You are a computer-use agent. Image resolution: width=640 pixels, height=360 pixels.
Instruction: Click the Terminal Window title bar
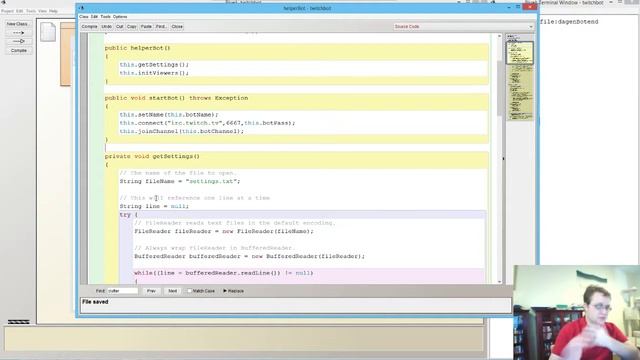(x=571, y=2)
